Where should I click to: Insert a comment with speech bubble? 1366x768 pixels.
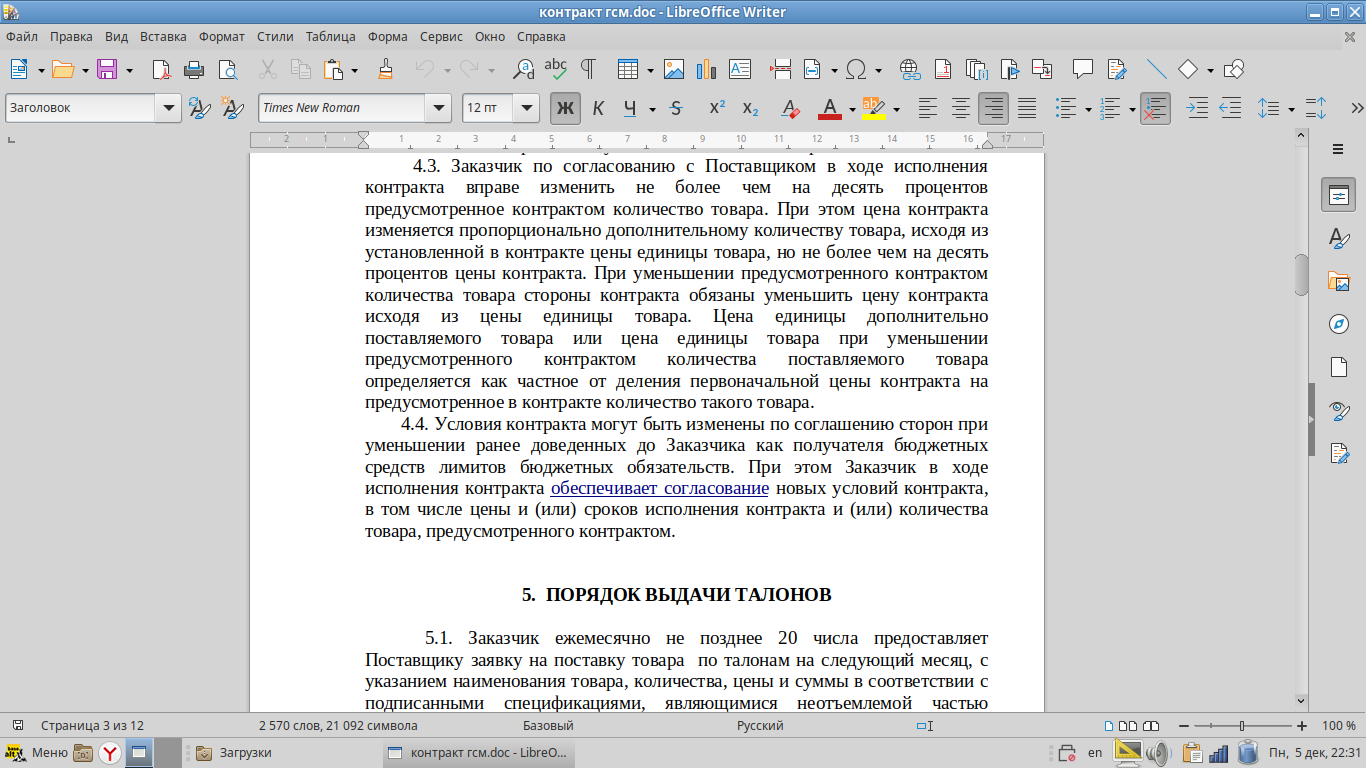(1082, 69)
